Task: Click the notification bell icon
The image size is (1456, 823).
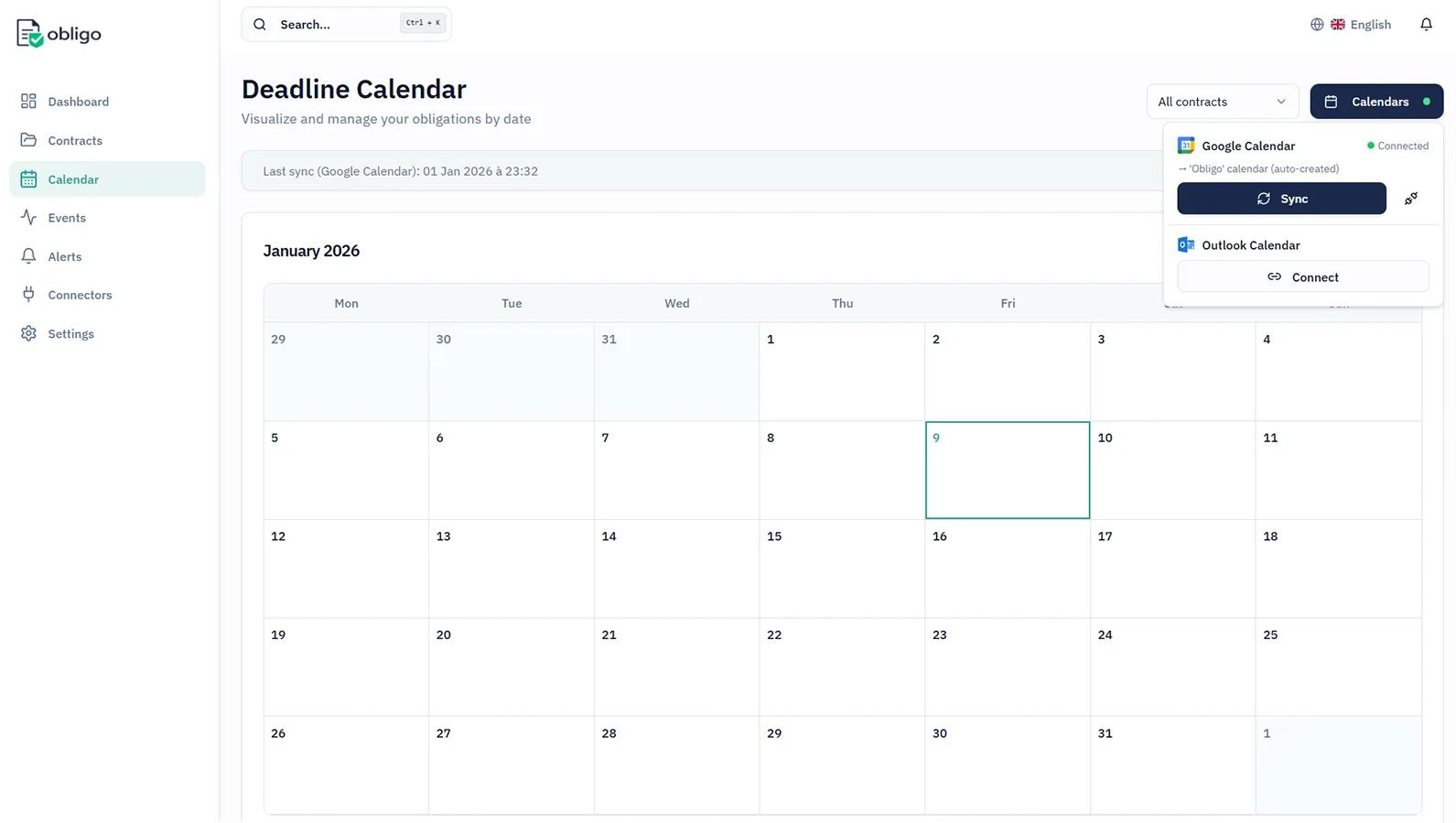Action: coord(1426,25)
